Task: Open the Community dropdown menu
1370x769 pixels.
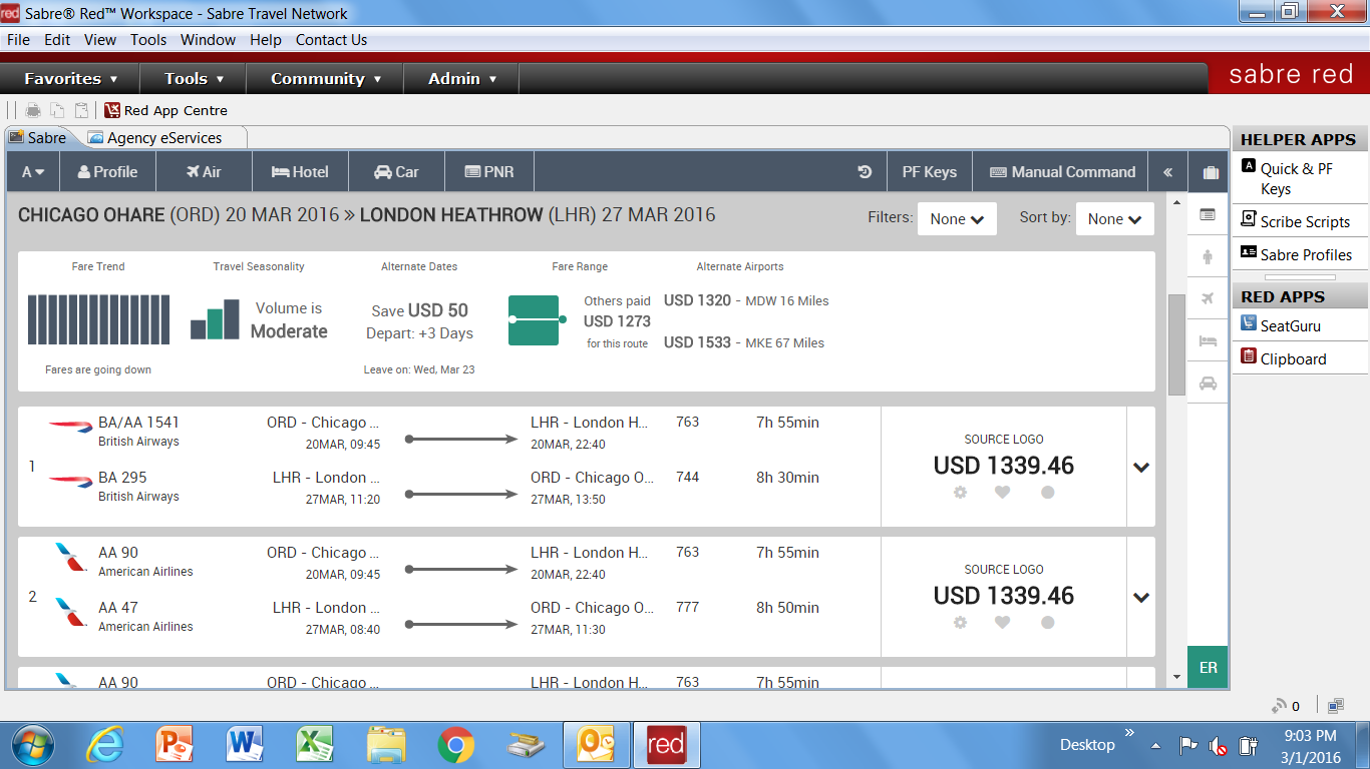Action: (x=325, y=78)
